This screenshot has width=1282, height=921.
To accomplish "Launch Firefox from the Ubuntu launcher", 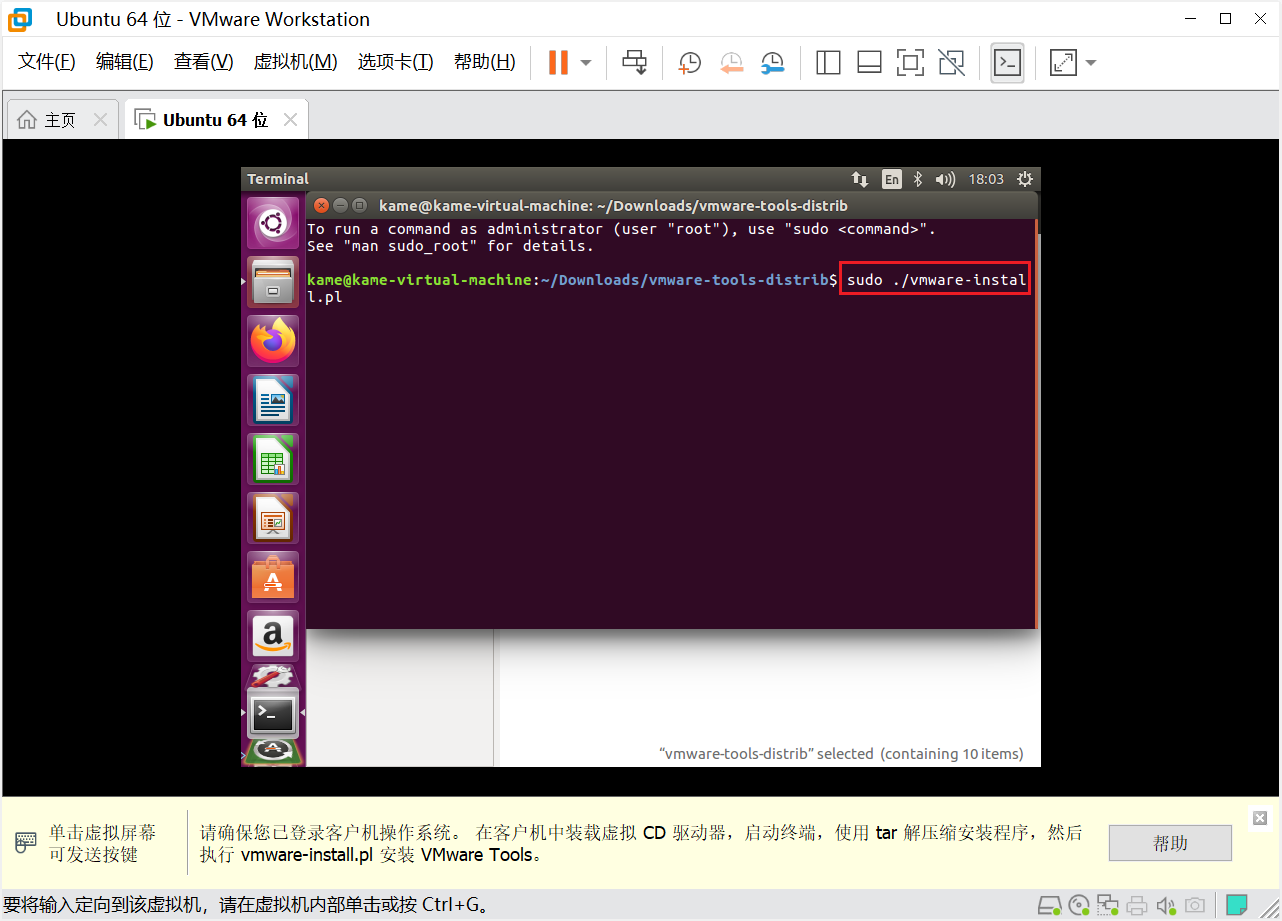I will click(273, 341).
